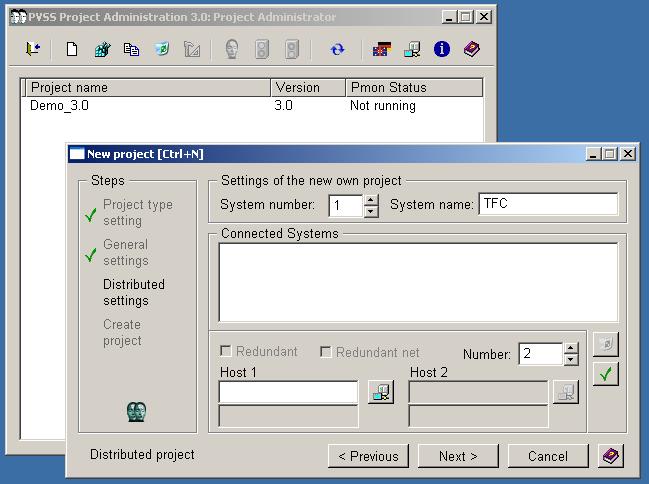Click the '3.0' version cell
The height and width of the screenshot is (484, 649).
click(x=284, y=106)
